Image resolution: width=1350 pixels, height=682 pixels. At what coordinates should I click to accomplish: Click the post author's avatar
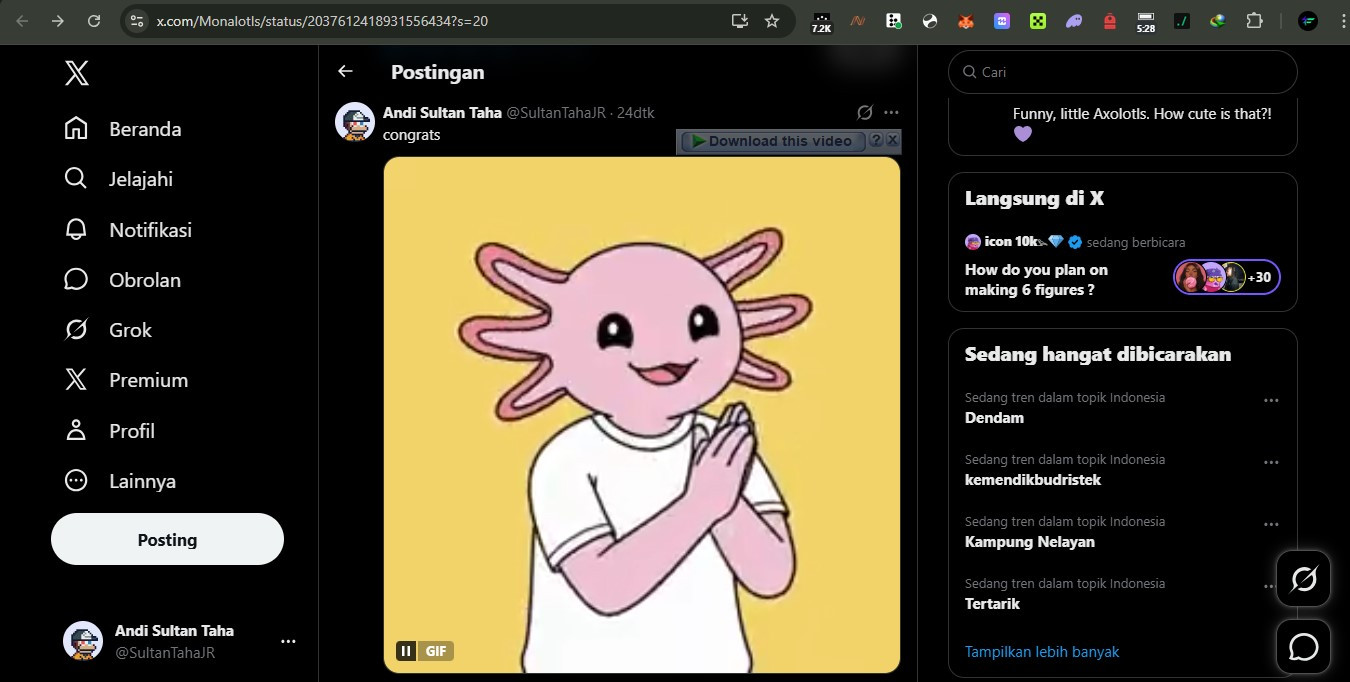355,122
